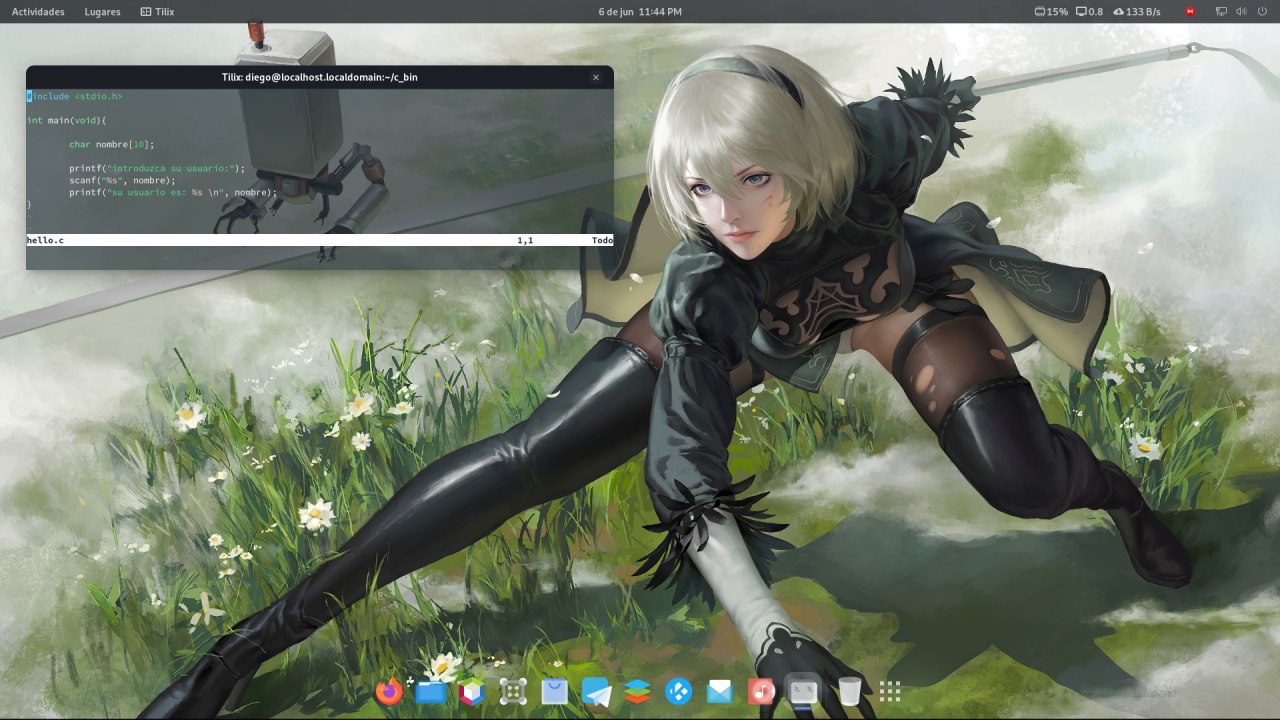Image resolution: width=1280 pixels, height=720 pixels.
Task: Open the stacked-layers office app icon
Action: (638, 691)
